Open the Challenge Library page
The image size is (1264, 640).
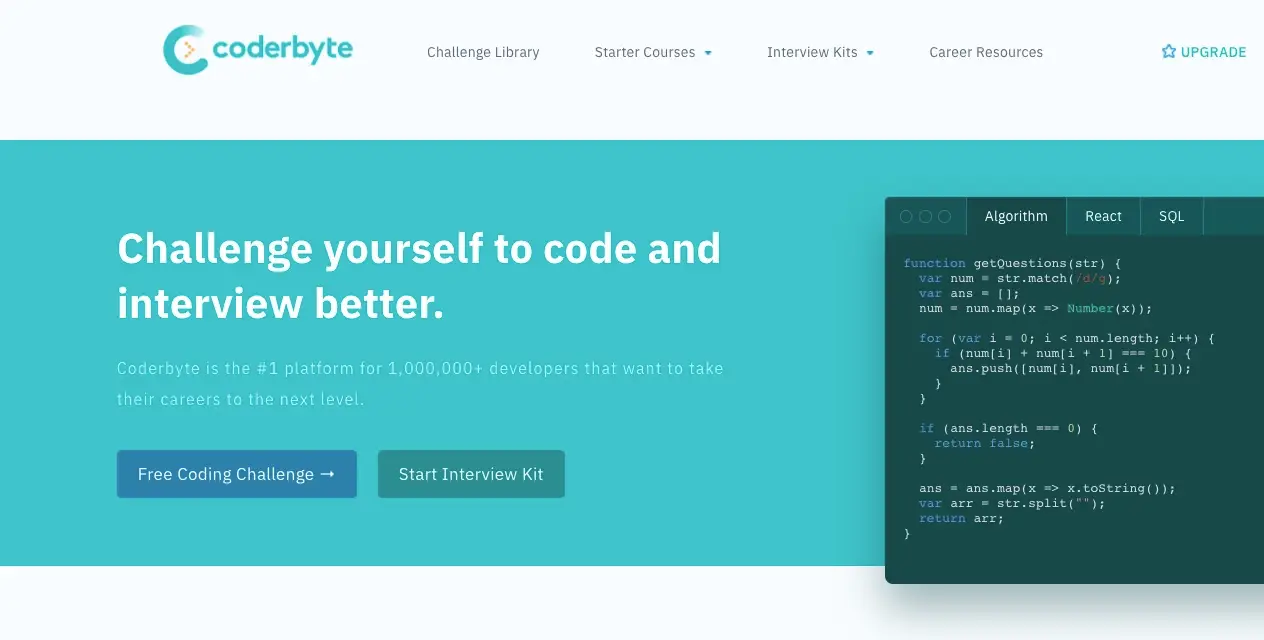click(483, 52)
